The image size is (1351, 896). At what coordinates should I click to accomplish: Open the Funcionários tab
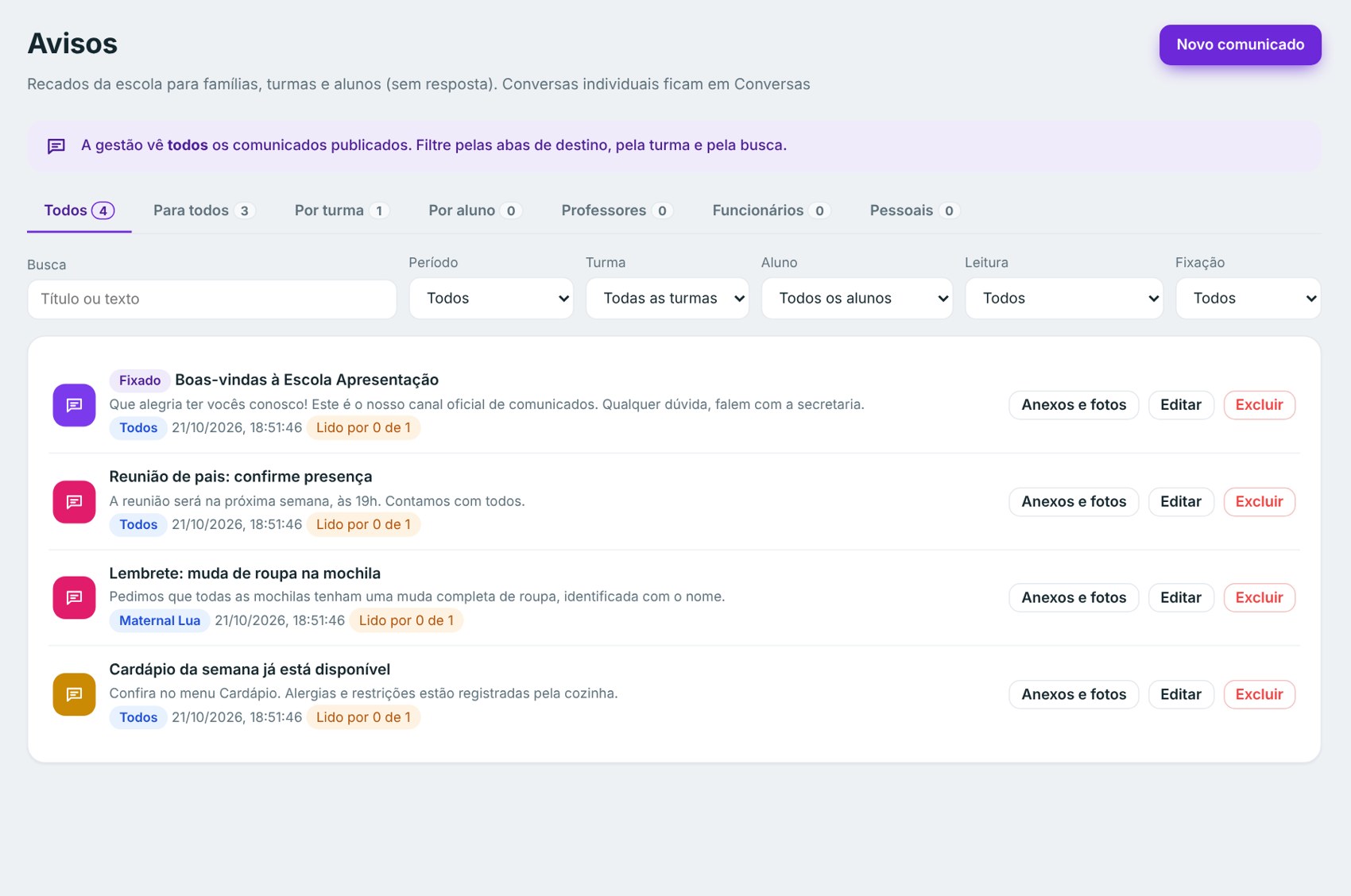771,210
